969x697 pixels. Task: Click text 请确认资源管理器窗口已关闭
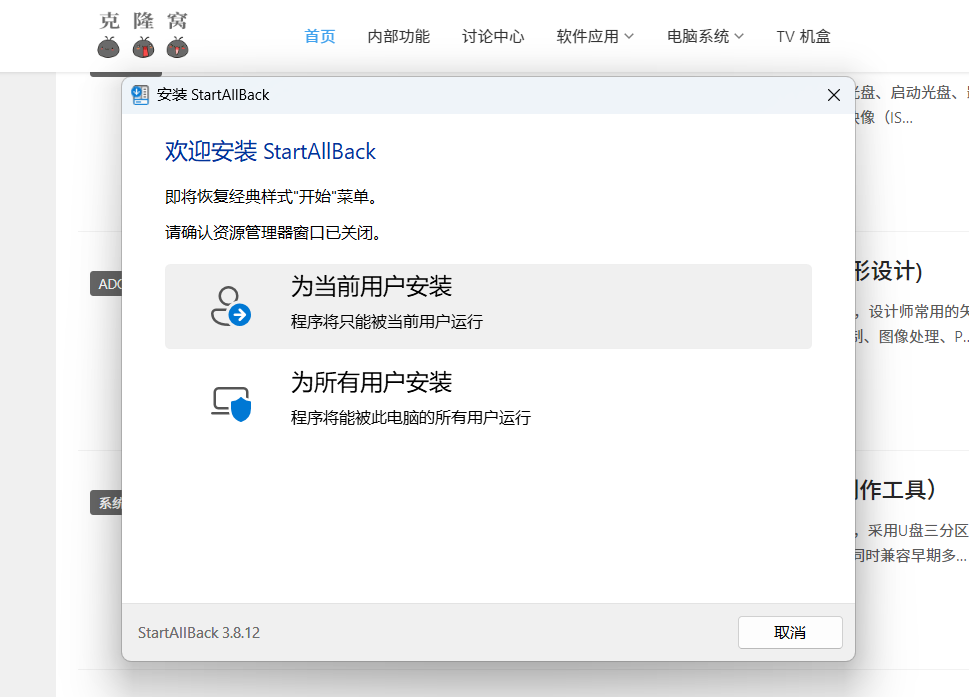[273, 233]
